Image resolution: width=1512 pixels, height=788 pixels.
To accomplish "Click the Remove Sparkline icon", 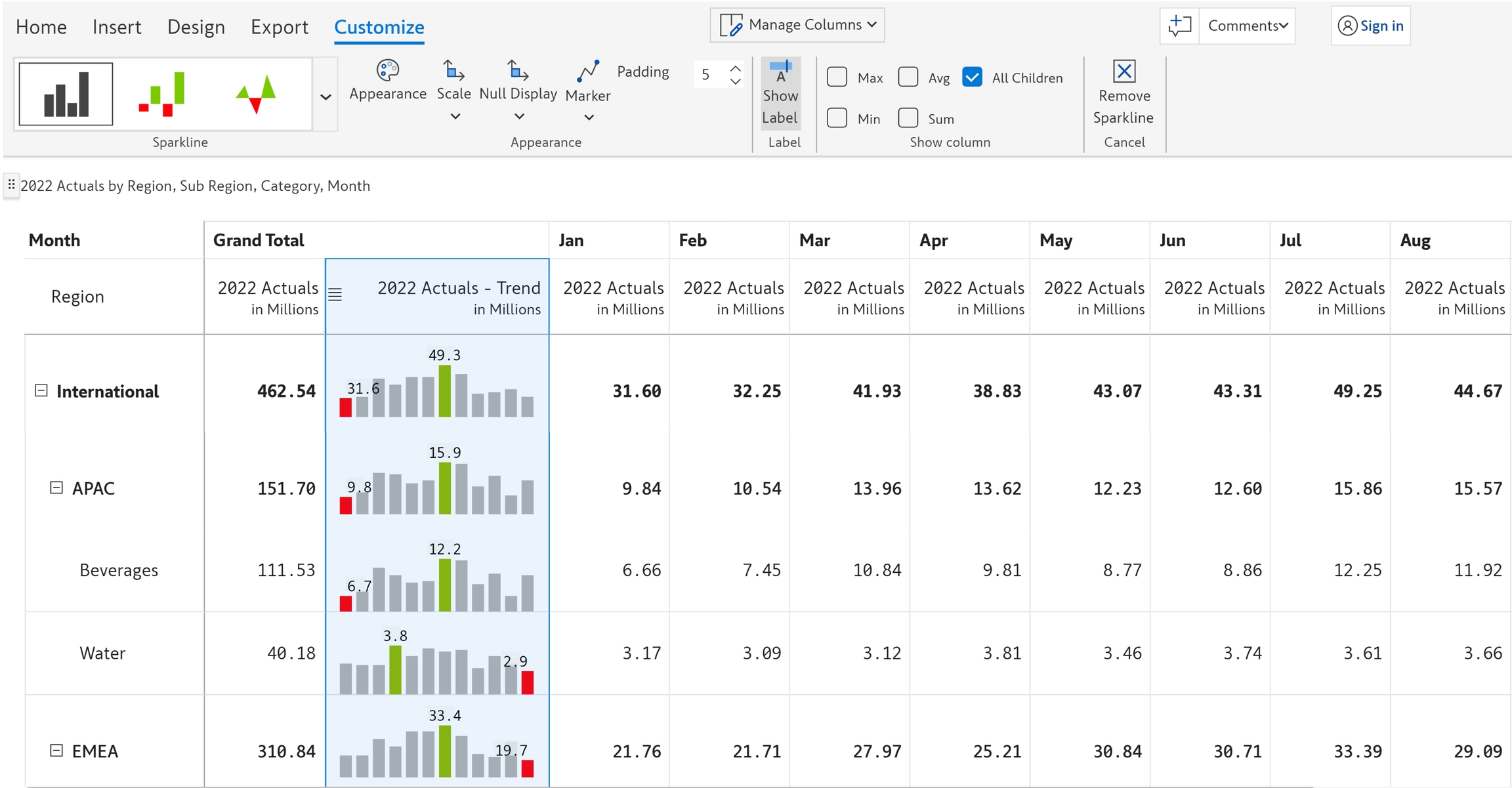I will pos(1124,71).
